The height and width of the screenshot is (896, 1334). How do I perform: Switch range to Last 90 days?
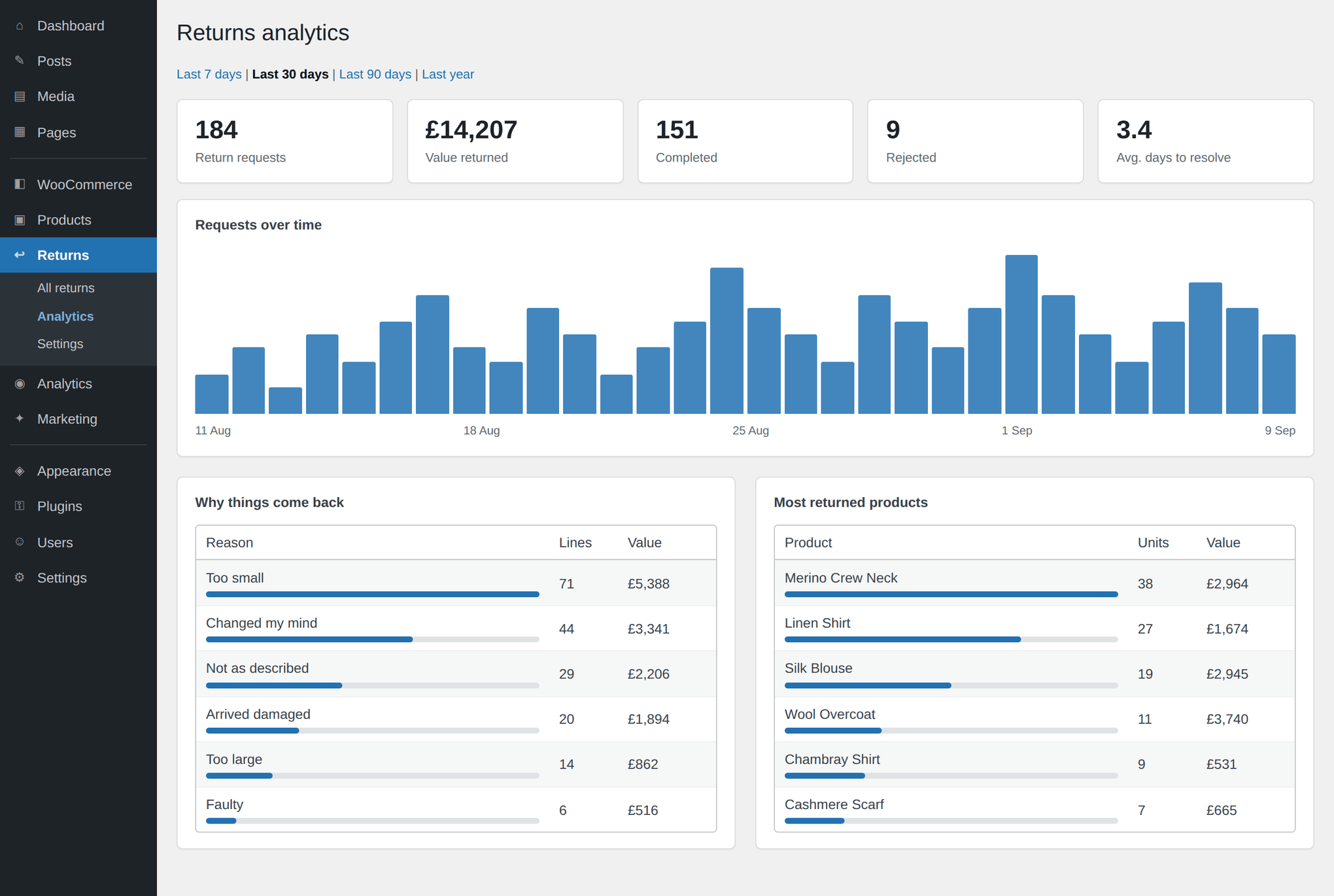coord(375,75)
